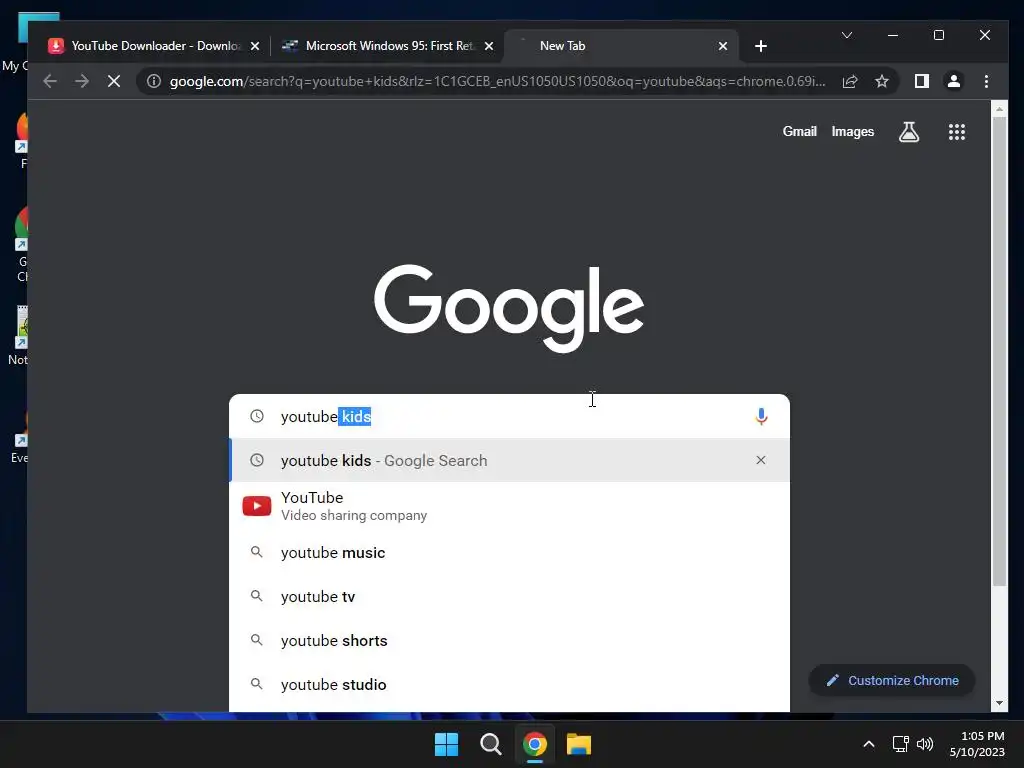1024x768 pixels.
Task: Open Search Labs flask icon
Action: tap(909, 132)
